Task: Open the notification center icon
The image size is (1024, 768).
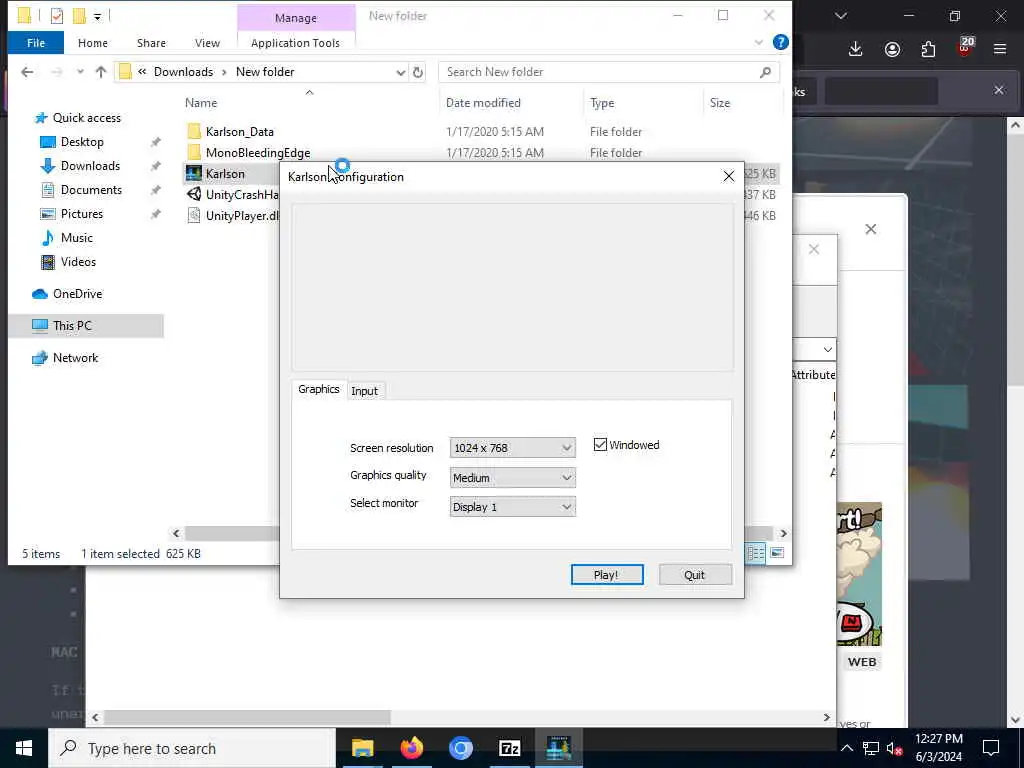Action: [991, 748]
